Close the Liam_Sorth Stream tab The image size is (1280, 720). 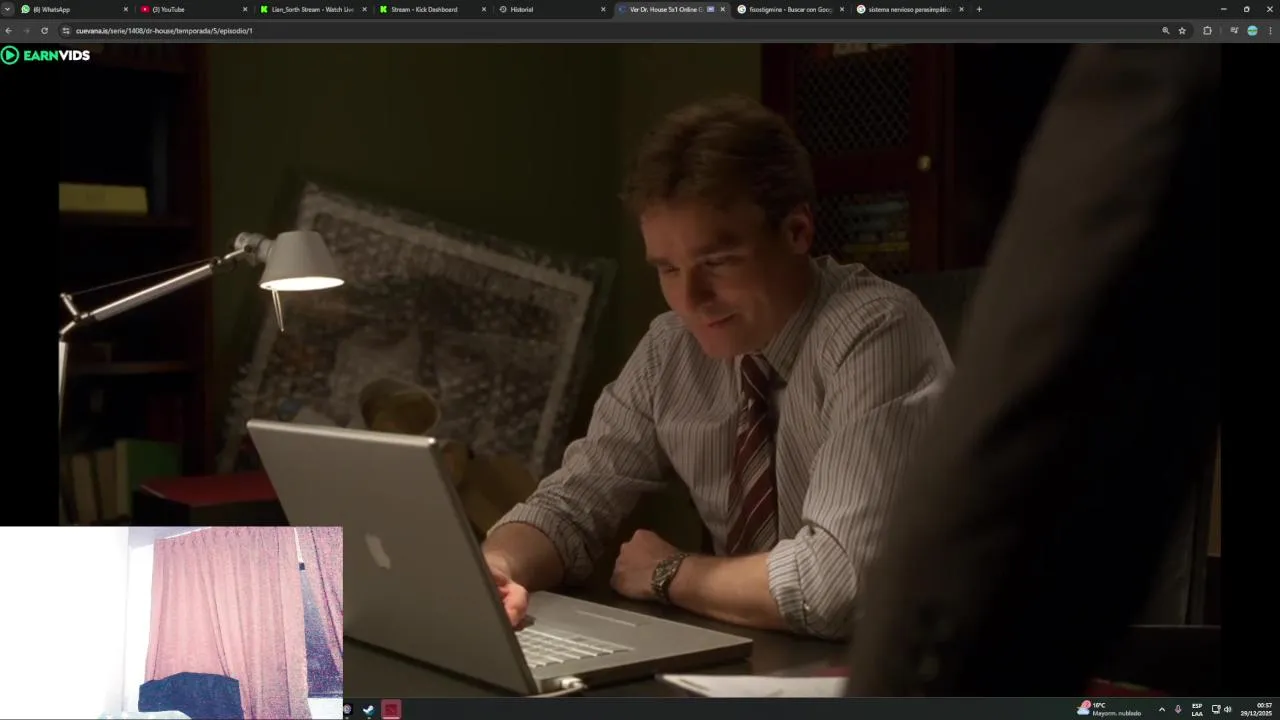coord(364,9)
